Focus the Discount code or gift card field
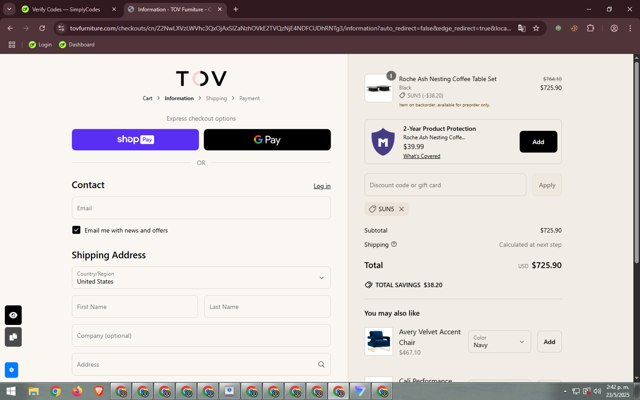This screenshot has width=640, height=400. pyautogui.click(x=445, y=185)
